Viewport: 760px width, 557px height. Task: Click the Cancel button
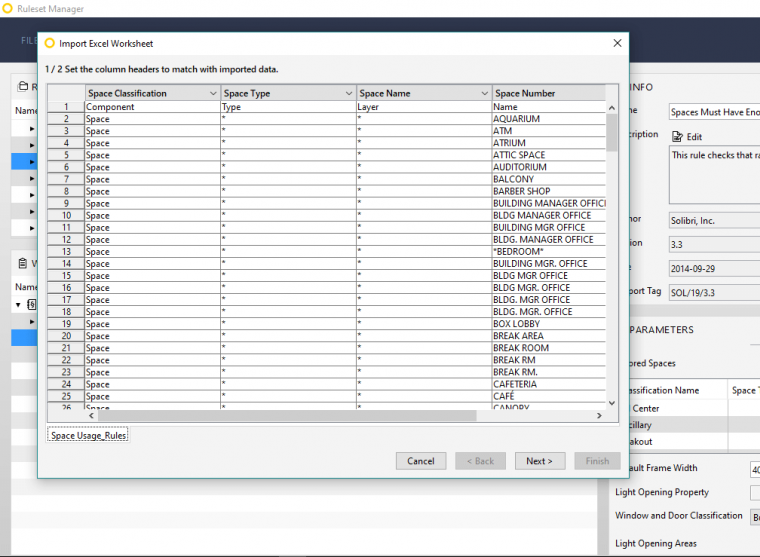point(421,461)
